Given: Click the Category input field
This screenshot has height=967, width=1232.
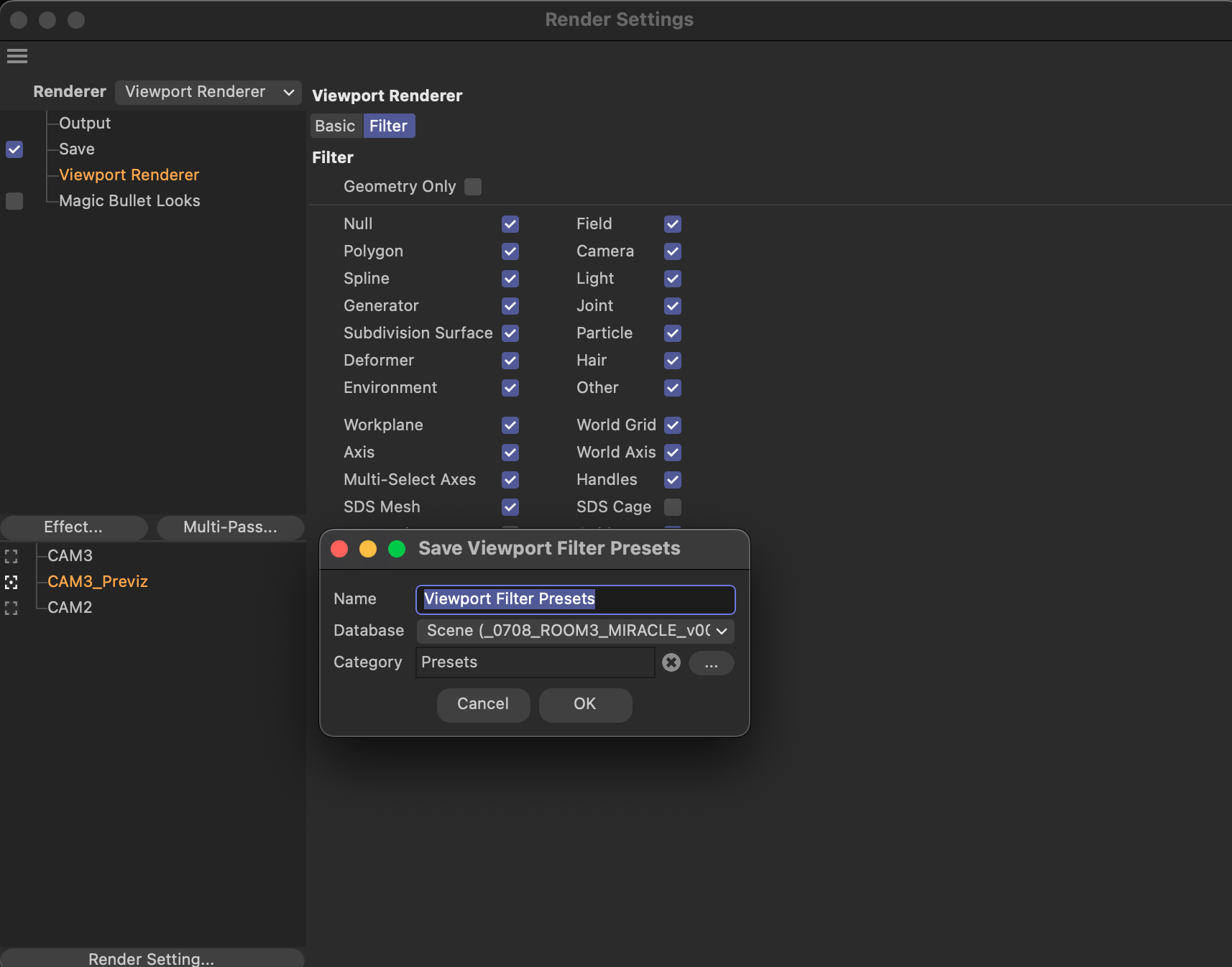Looking at the screenshot, I should click(x=535, y=662).
